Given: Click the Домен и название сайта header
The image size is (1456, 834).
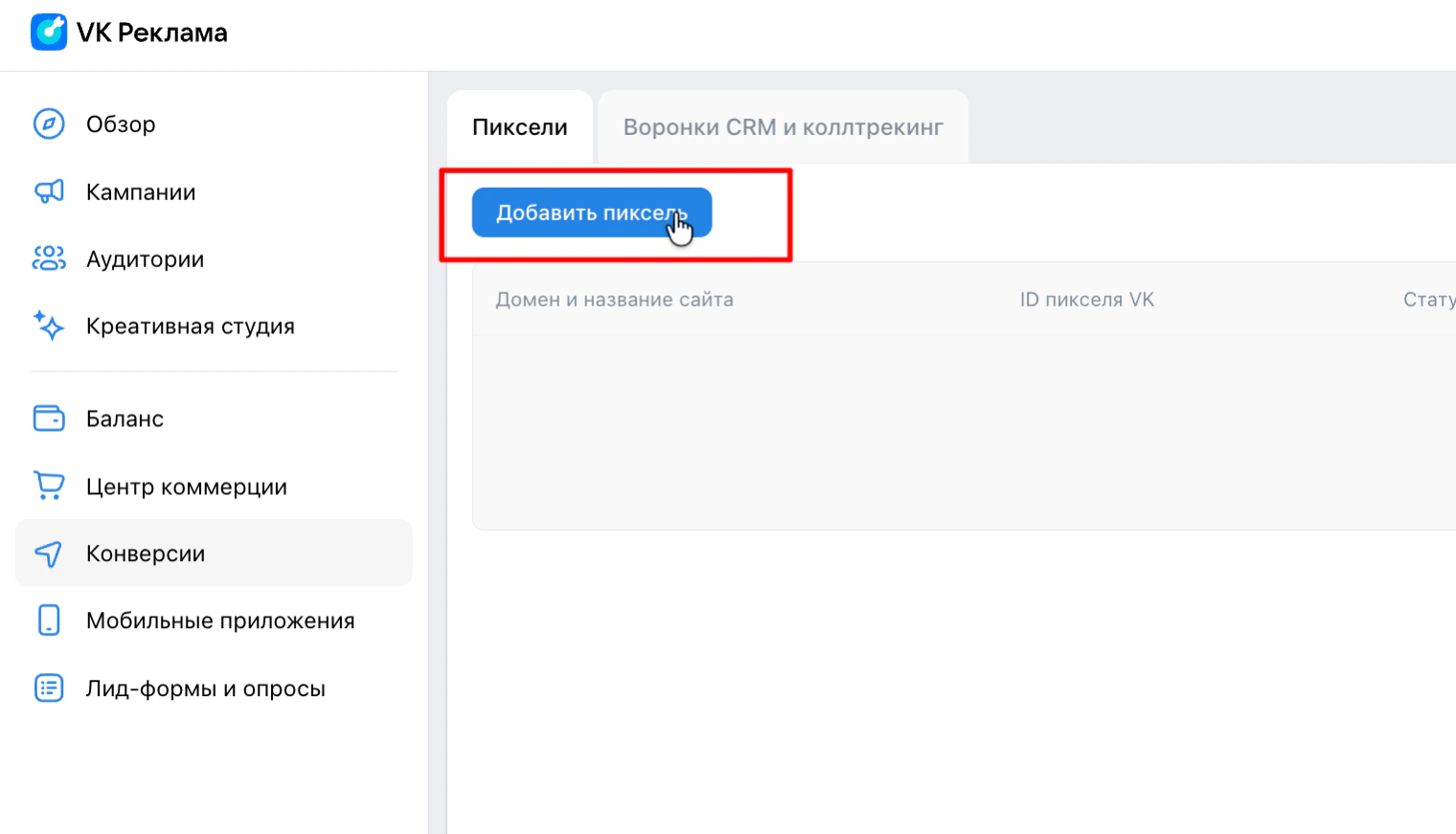Looking at the screenshot, I should 614,300.
